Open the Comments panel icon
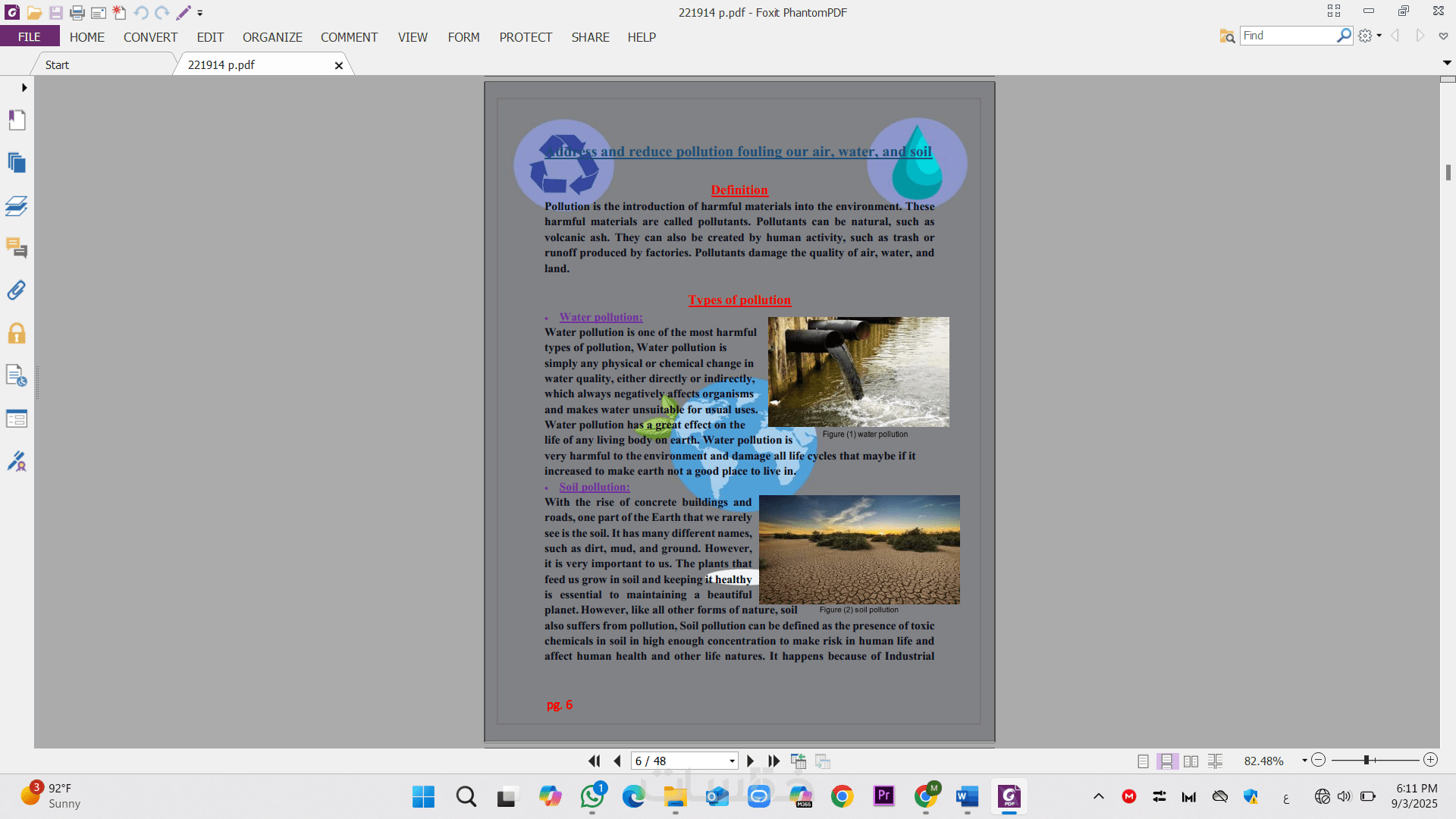Image resolution: width=1456 pixels, height=819 pixels. coord(17,248)
